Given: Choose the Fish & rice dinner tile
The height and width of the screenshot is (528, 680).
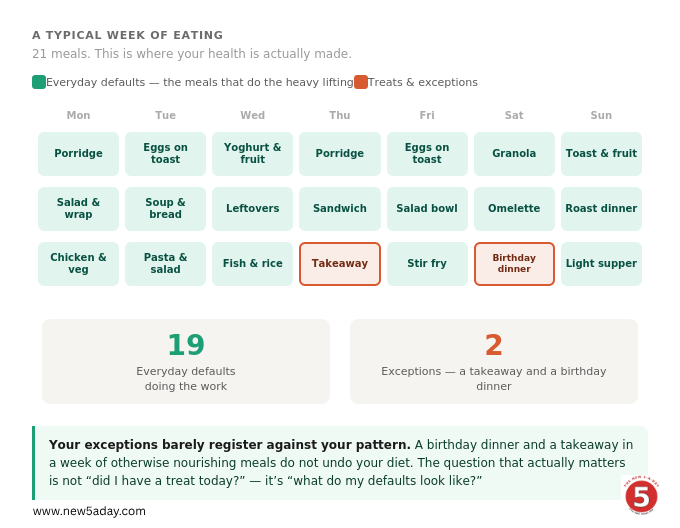Looking at the screenshot, I should point(252,264).
